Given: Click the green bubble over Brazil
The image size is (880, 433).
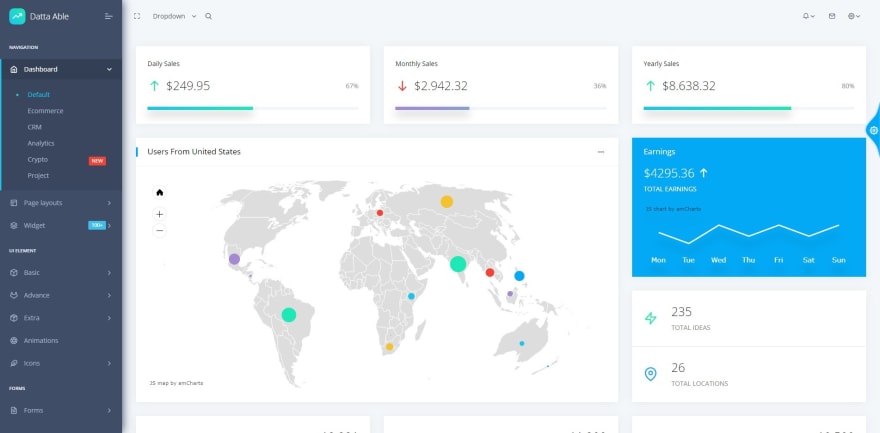Looking at the screenshot, I should [x=288, y=315].
